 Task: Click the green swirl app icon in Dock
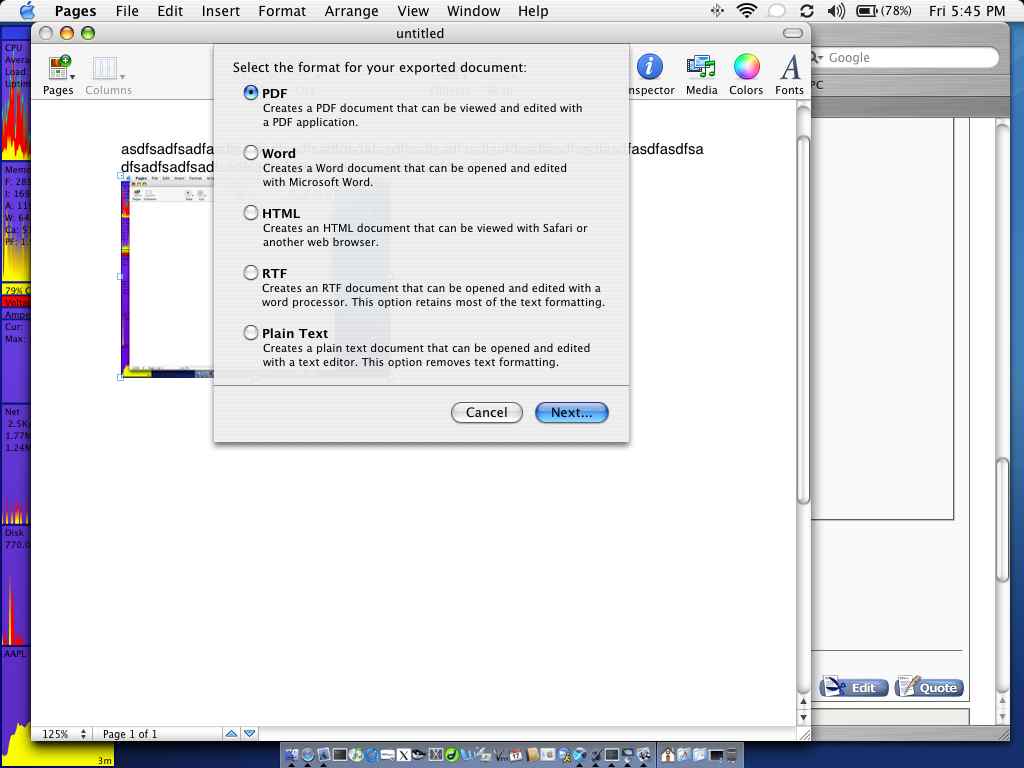coord(451,755)
